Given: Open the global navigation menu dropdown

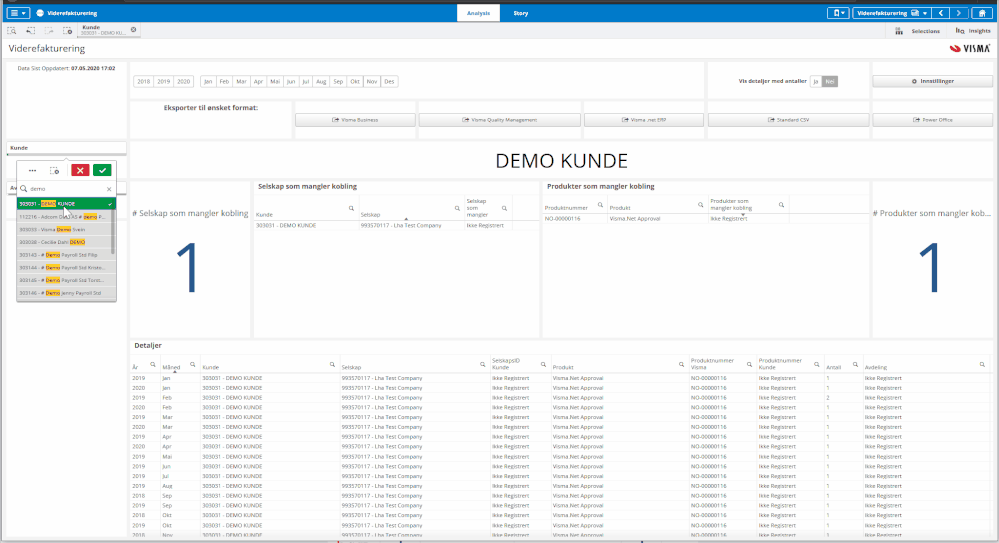Looking at the screenshot, I should point(17,13).
